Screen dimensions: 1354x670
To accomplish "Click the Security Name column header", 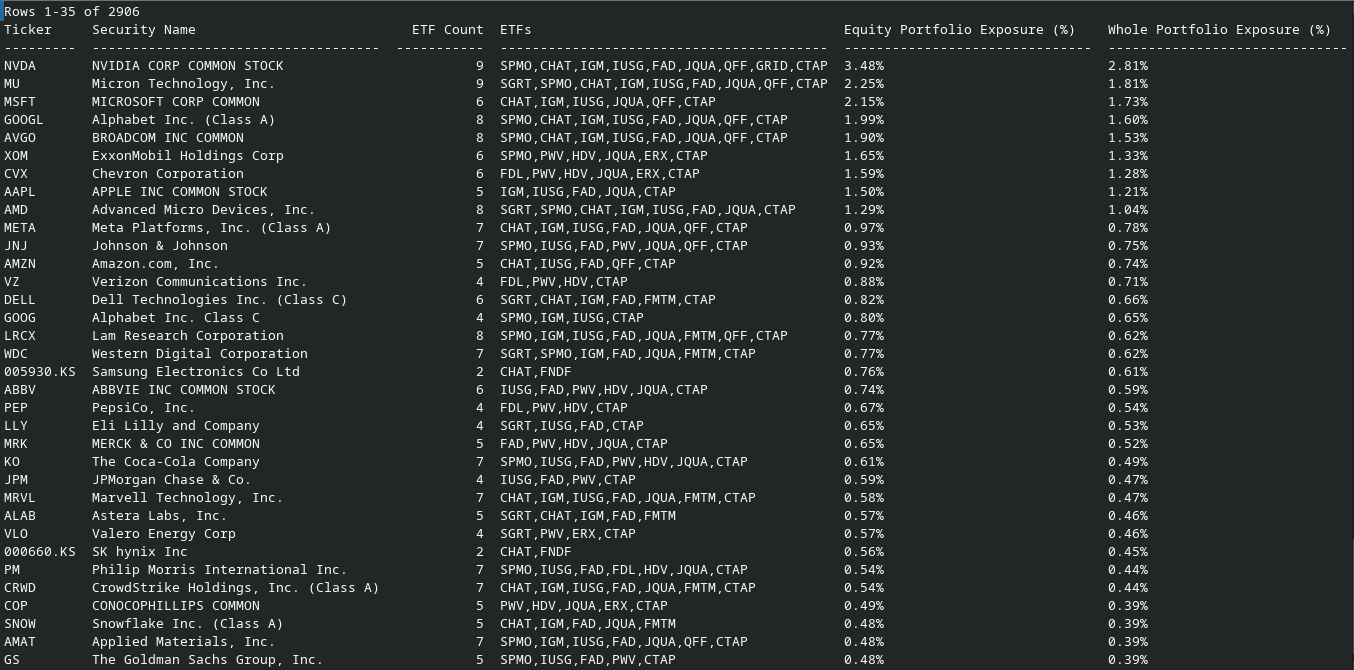I will point(144,30).
